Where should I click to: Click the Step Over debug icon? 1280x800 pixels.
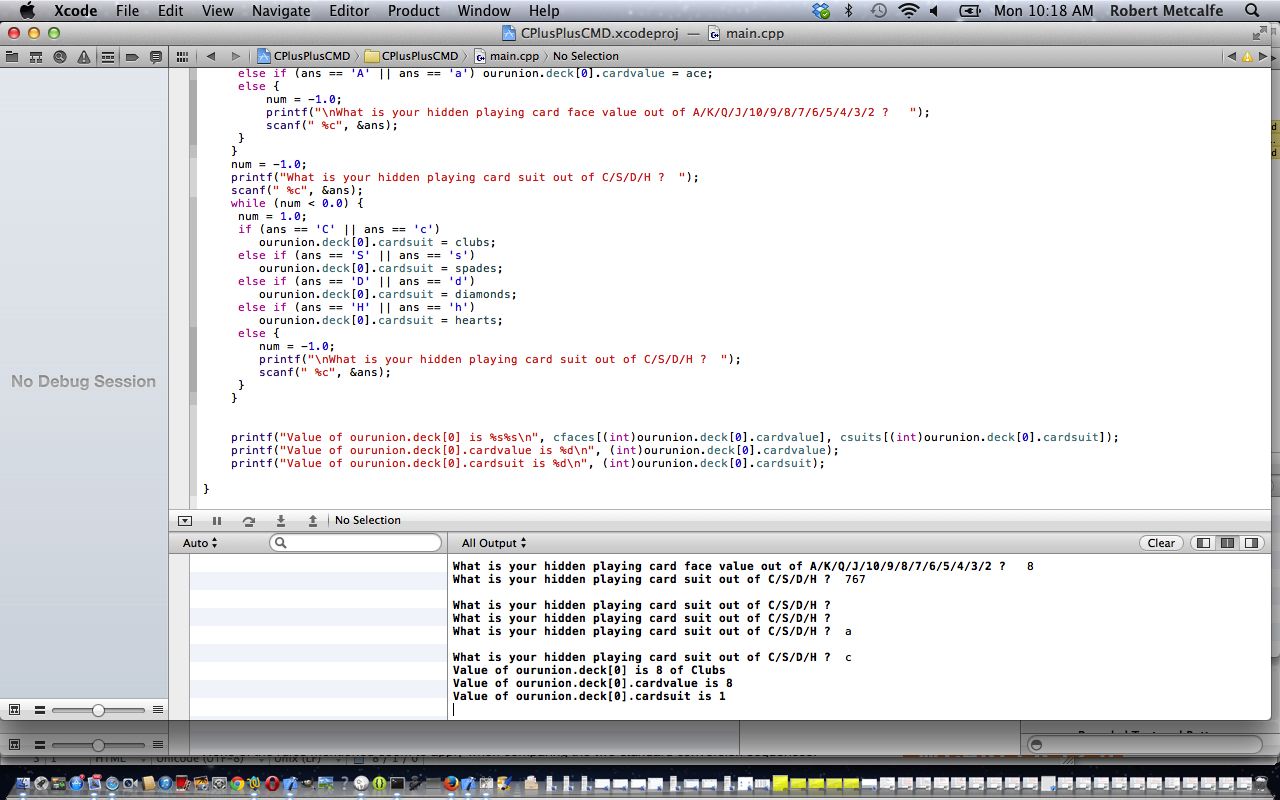[x=249, y=520]
